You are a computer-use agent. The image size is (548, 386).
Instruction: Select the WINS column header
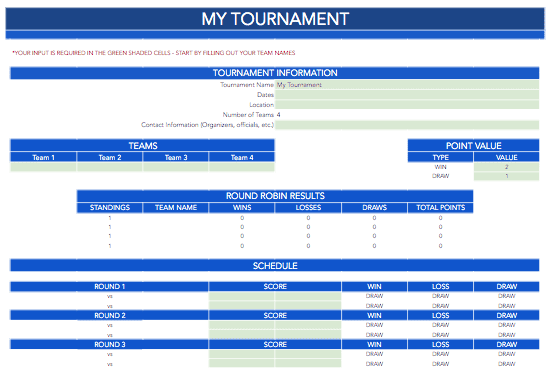coord(242,208)
